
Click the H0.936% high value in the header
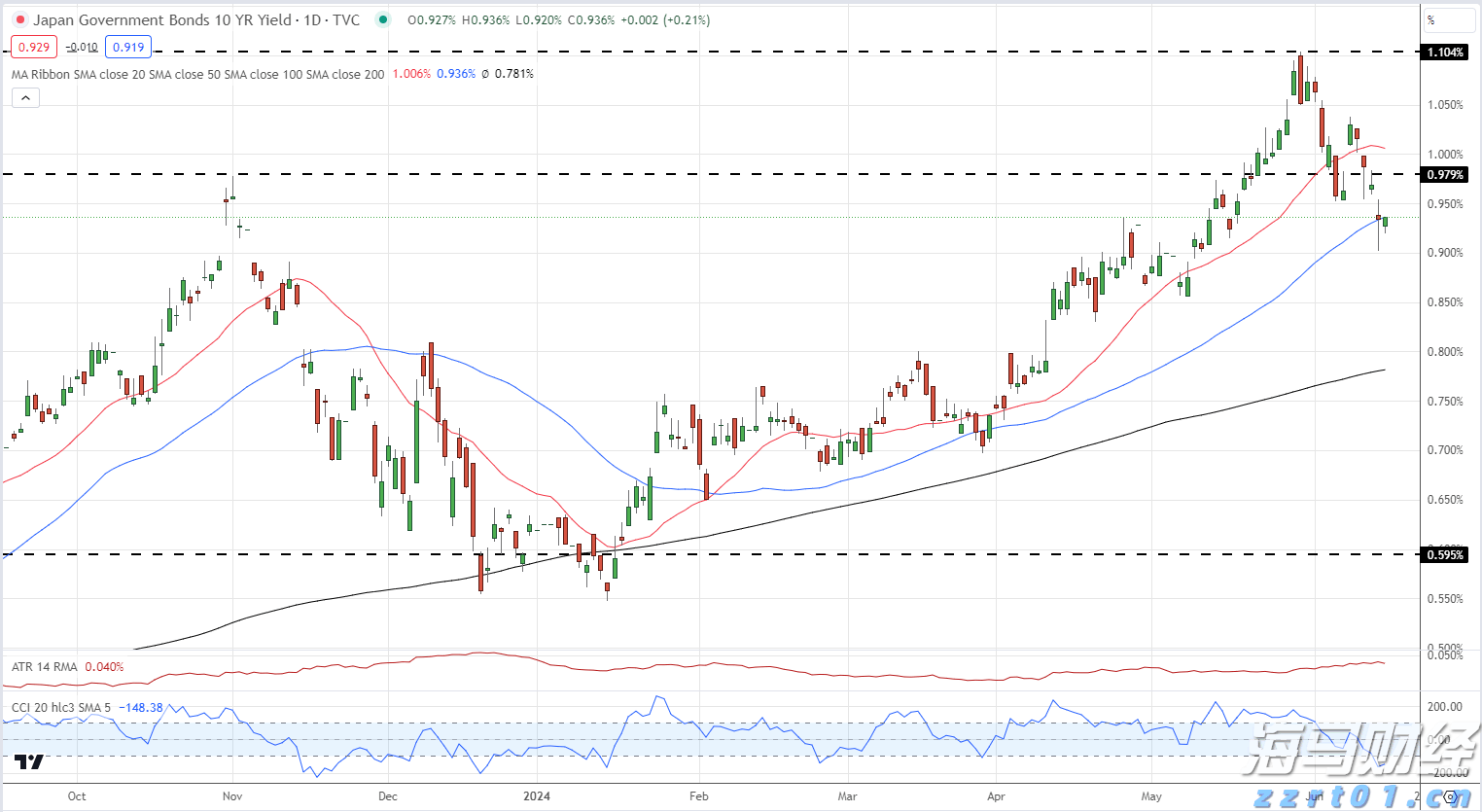point(485,20)
